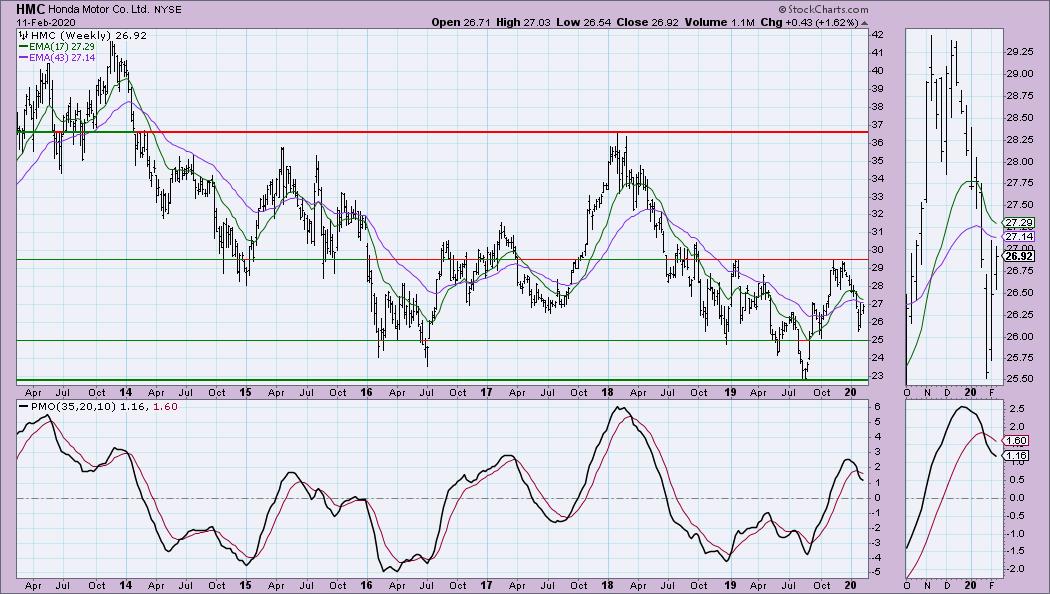Click the 28.00 label on zoom panel axis

1019,161
